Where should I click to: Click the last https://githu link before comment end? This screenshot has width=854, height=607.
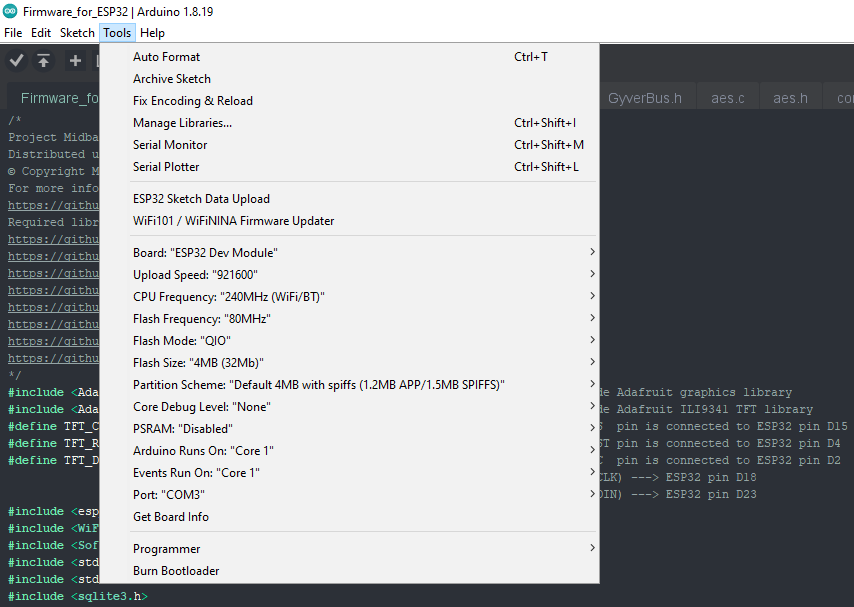(x=53, y=359)
